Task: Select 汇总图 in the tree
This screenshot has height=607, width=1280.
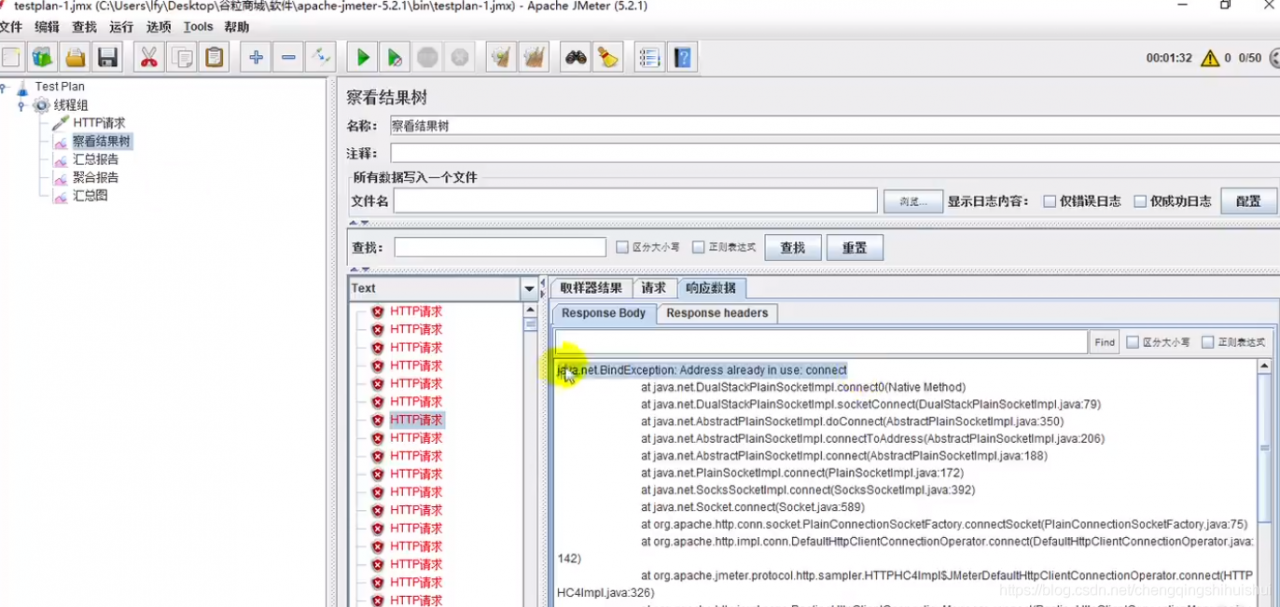Action: coord(89,195)
